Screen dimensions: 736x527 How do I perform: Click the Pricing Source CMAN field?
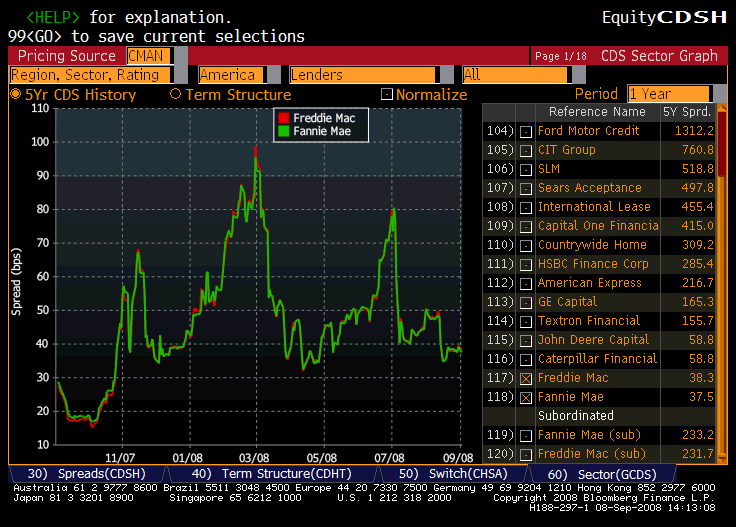148,56
